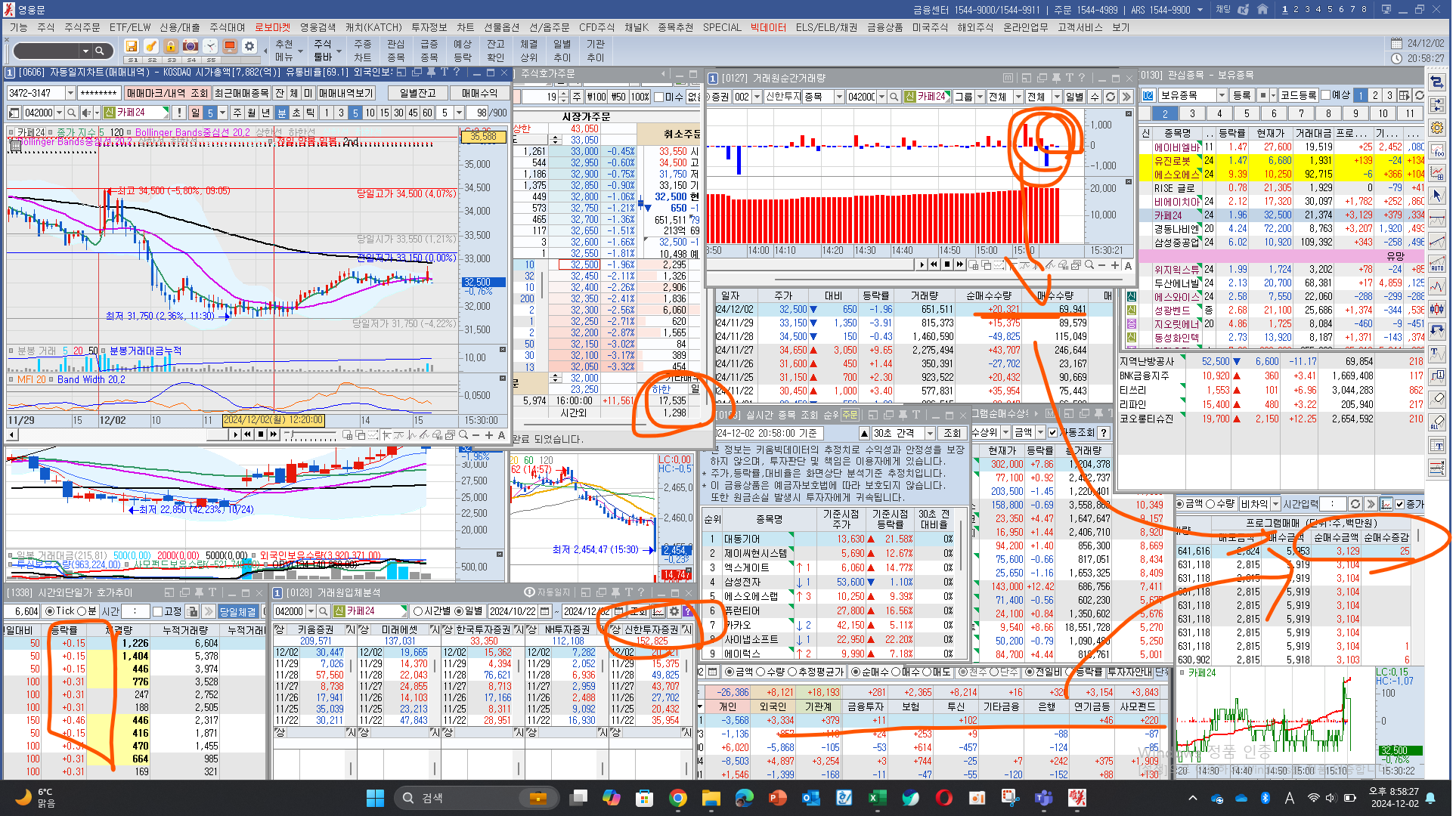Click the clock alarm icon in toolbar
This screenshot has height=816, width=1456.
[x=210, y=47]
